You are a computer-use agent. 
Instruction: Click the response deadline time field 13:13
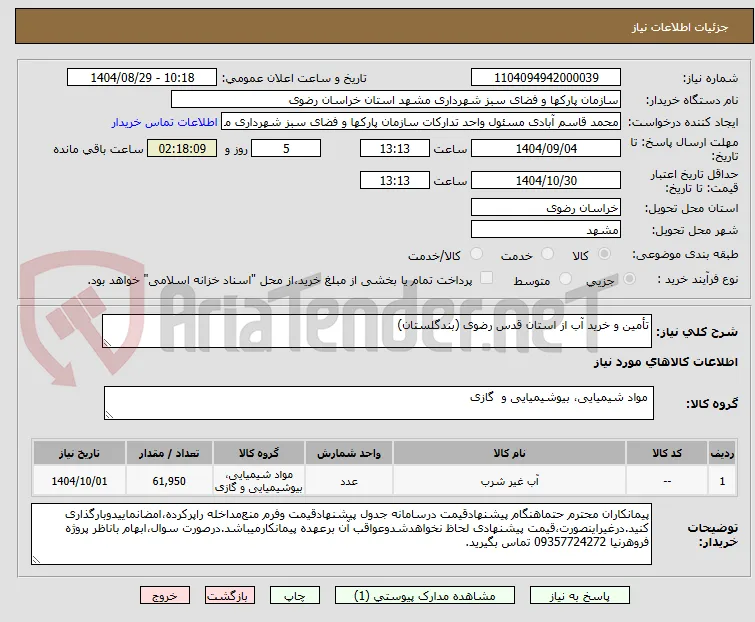click(394, 148)
